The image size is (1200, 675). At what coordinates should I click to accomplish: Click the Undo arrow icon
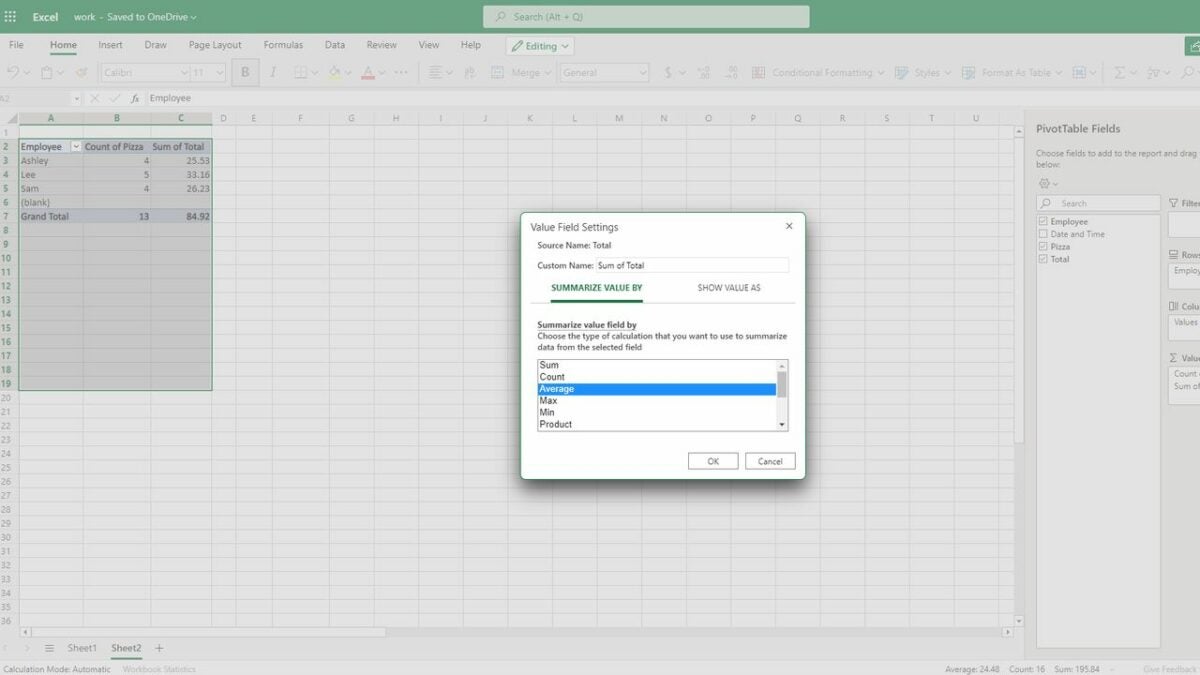click(13, 73)
